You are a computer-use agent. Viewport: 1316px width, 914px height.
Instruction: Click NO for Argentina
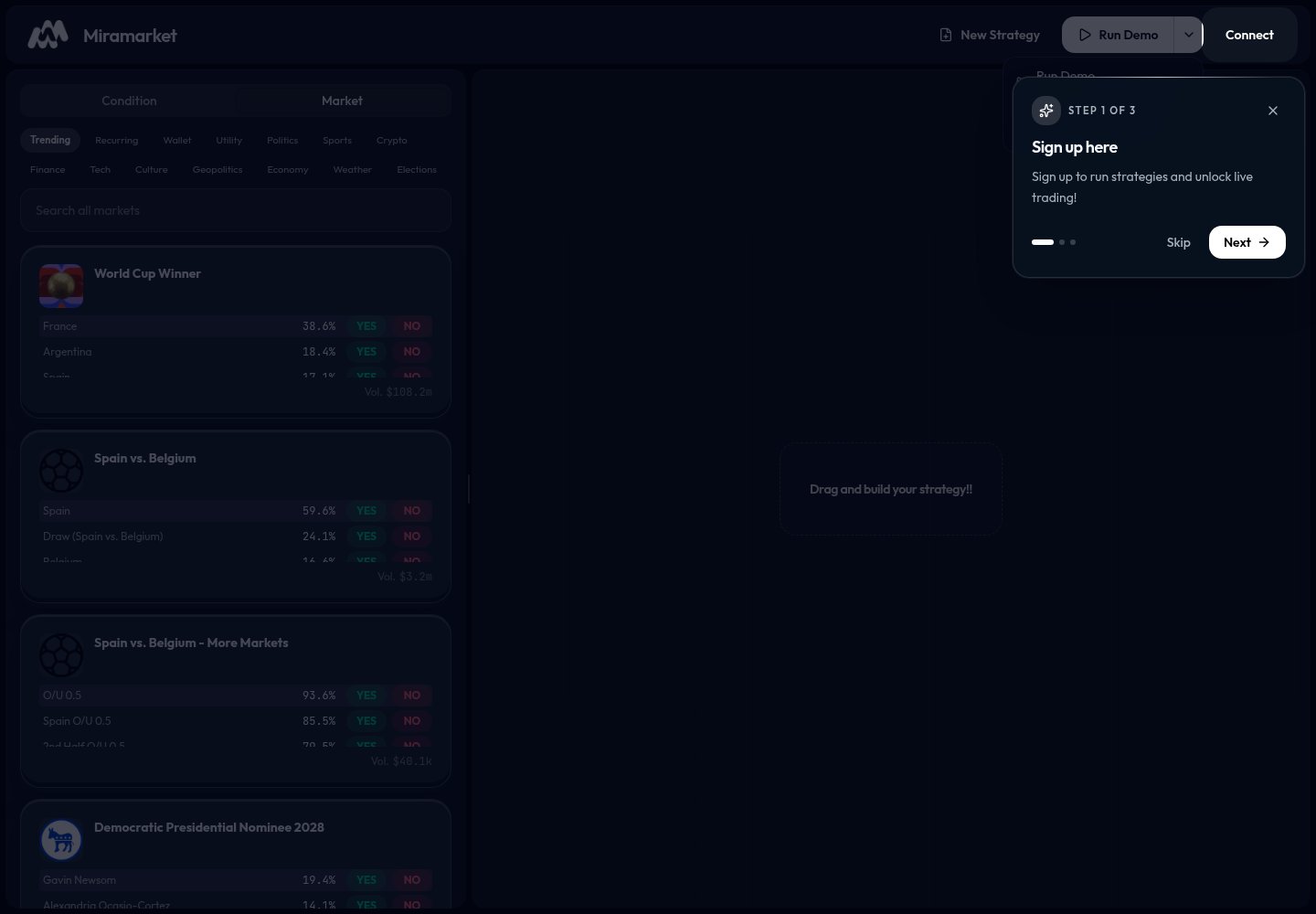[412, 352]
